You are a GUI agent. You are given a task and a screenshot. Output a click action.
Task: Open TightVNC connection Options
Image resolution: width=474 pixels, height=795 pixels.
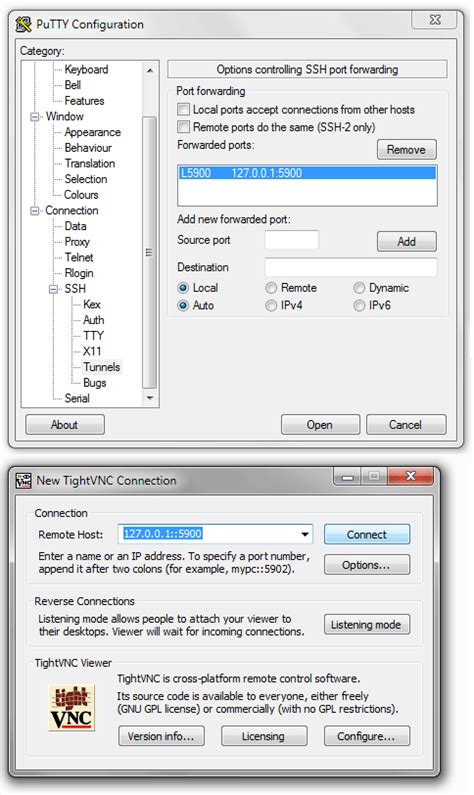click(x=367, y=565)
